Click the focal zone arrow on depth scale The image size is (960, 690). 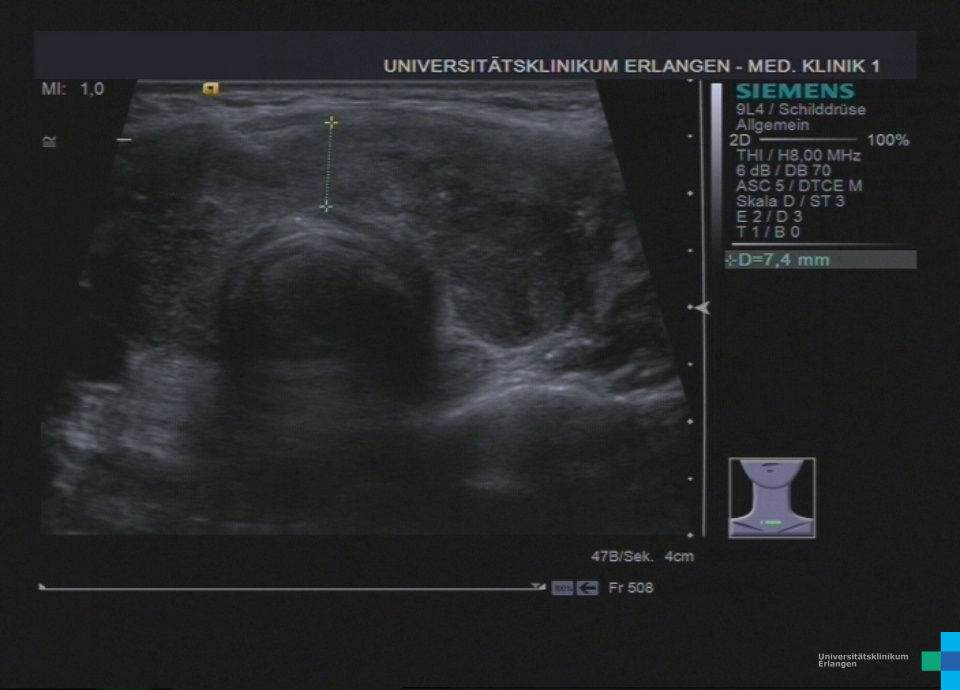pos(702,308)
